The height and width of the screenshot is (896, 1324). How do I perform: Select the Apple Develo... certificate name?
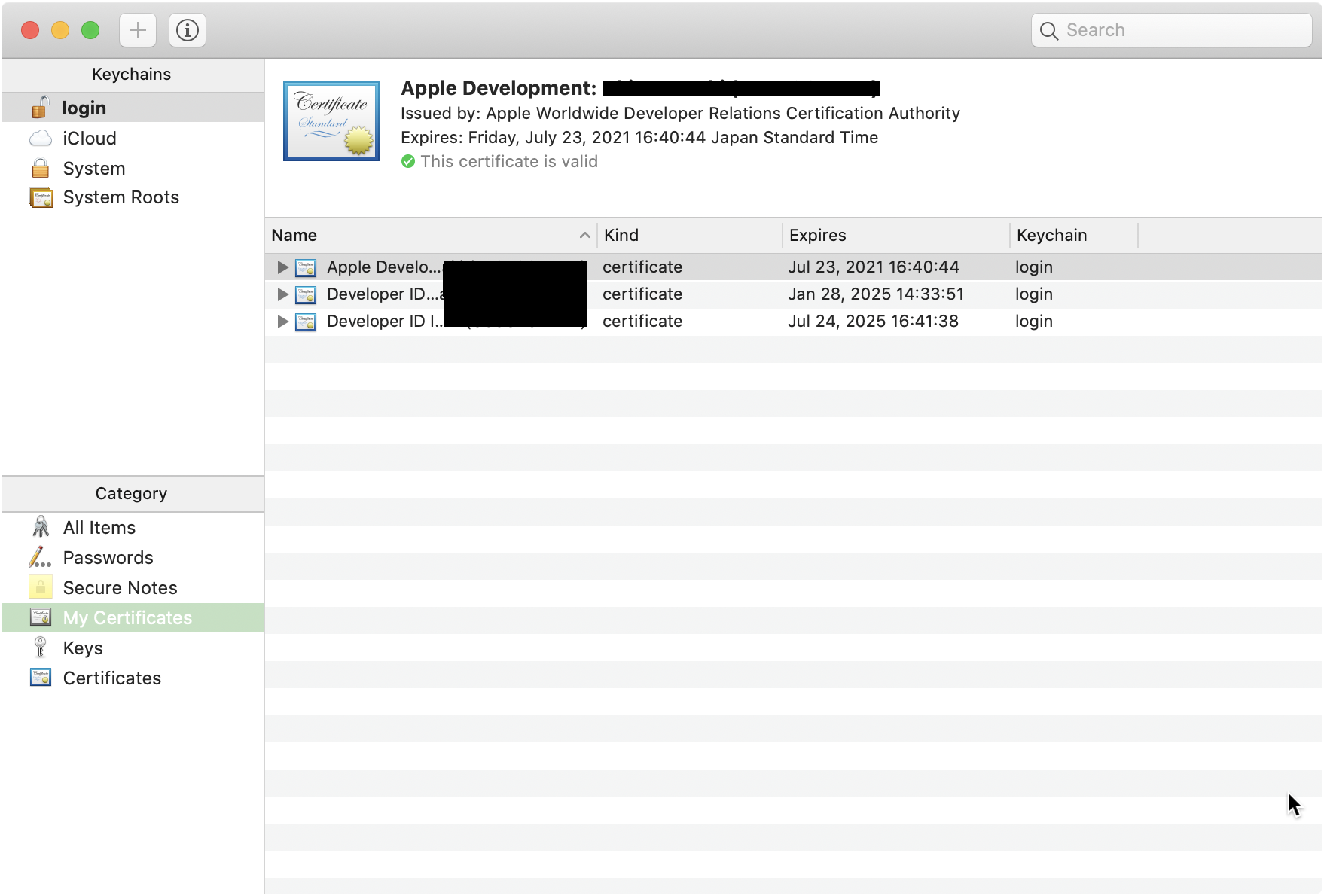[384, 267]
